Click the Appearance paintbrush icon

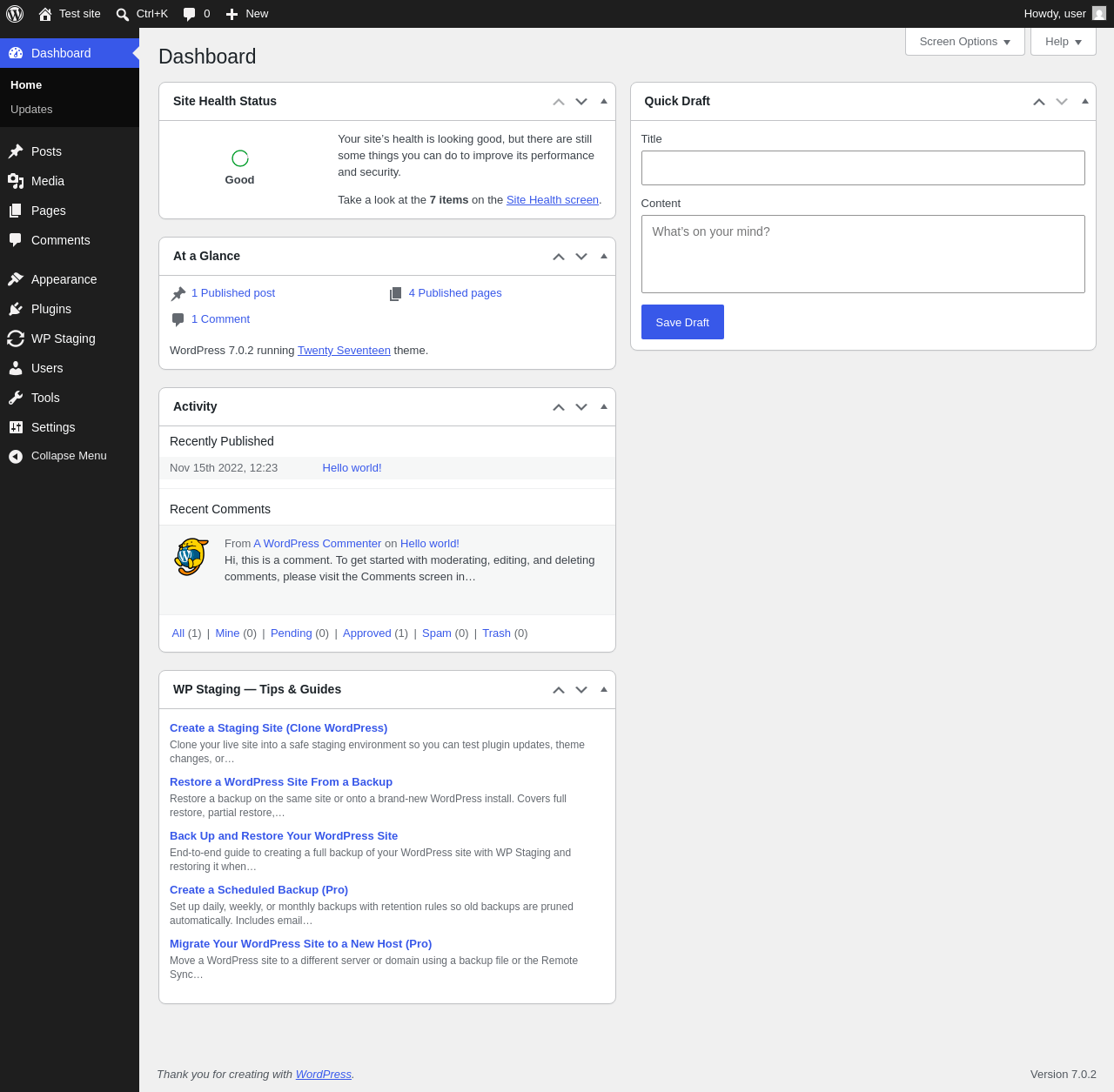pos(16,279)
